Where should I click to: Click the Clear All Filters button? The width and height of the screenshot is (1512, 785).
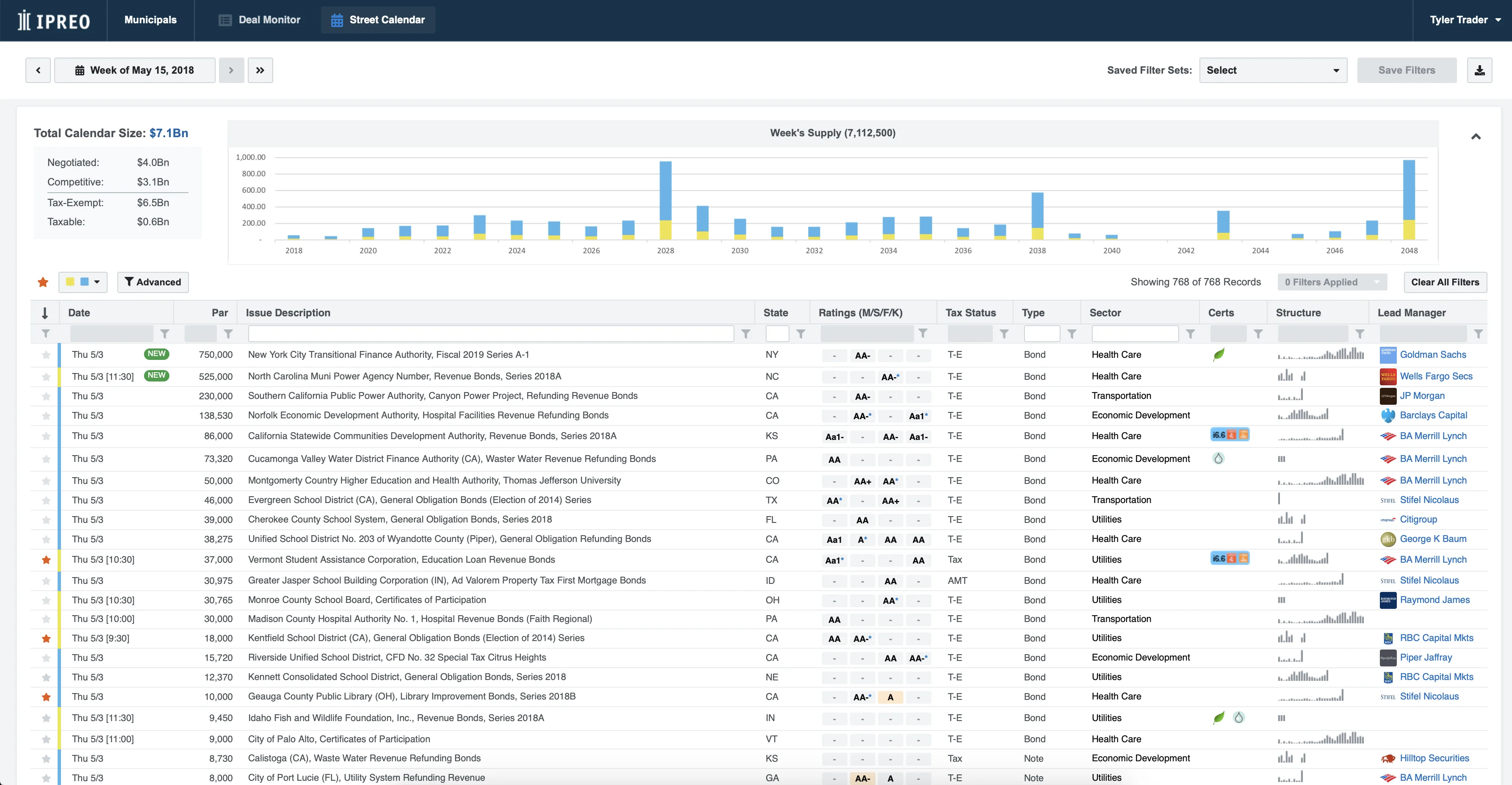(x=1445, y=282)
